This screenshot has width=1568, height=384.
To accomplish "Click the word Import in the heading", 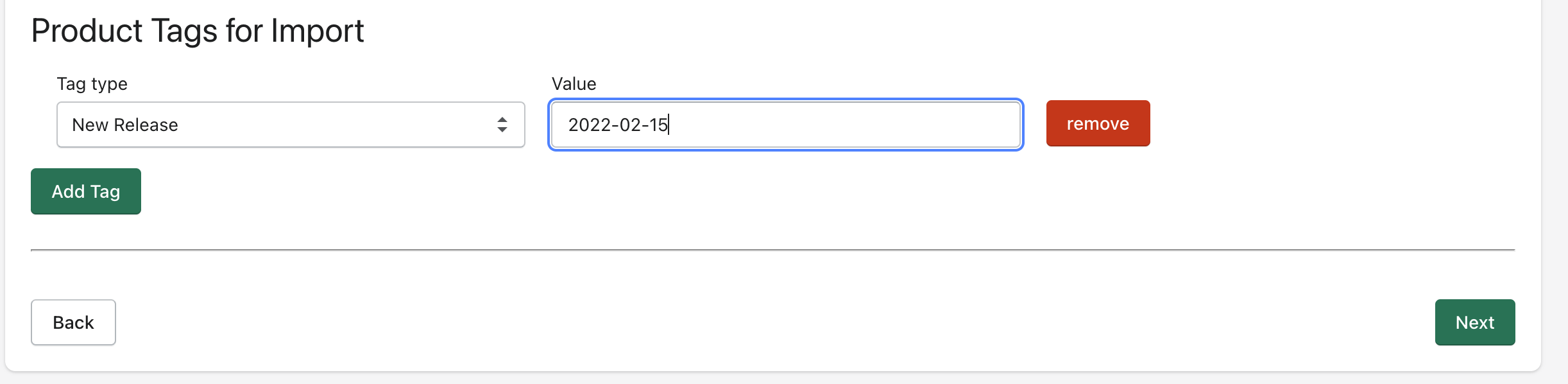I will click(x=317, y=31).
